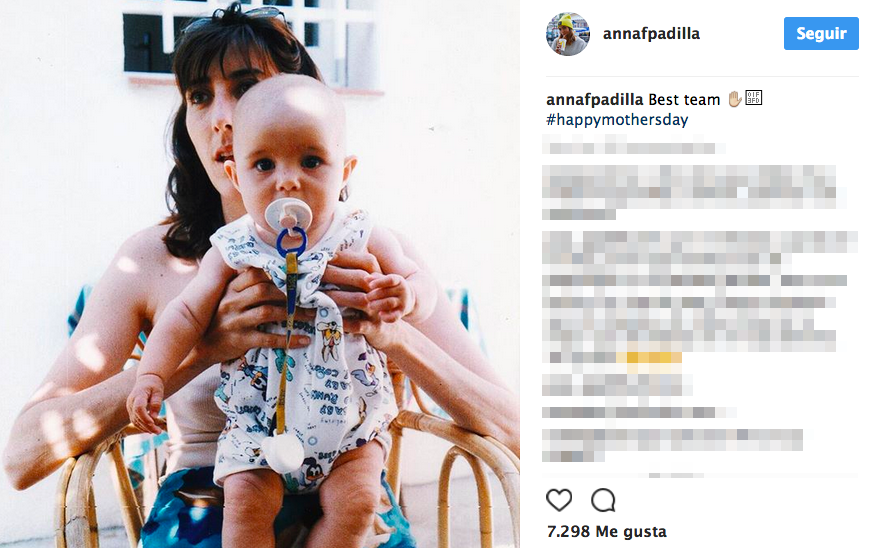Follow the account with Seguir button
Image resolution: width=881 pixels, height=548 pixels.
click(x=821, y=34)
